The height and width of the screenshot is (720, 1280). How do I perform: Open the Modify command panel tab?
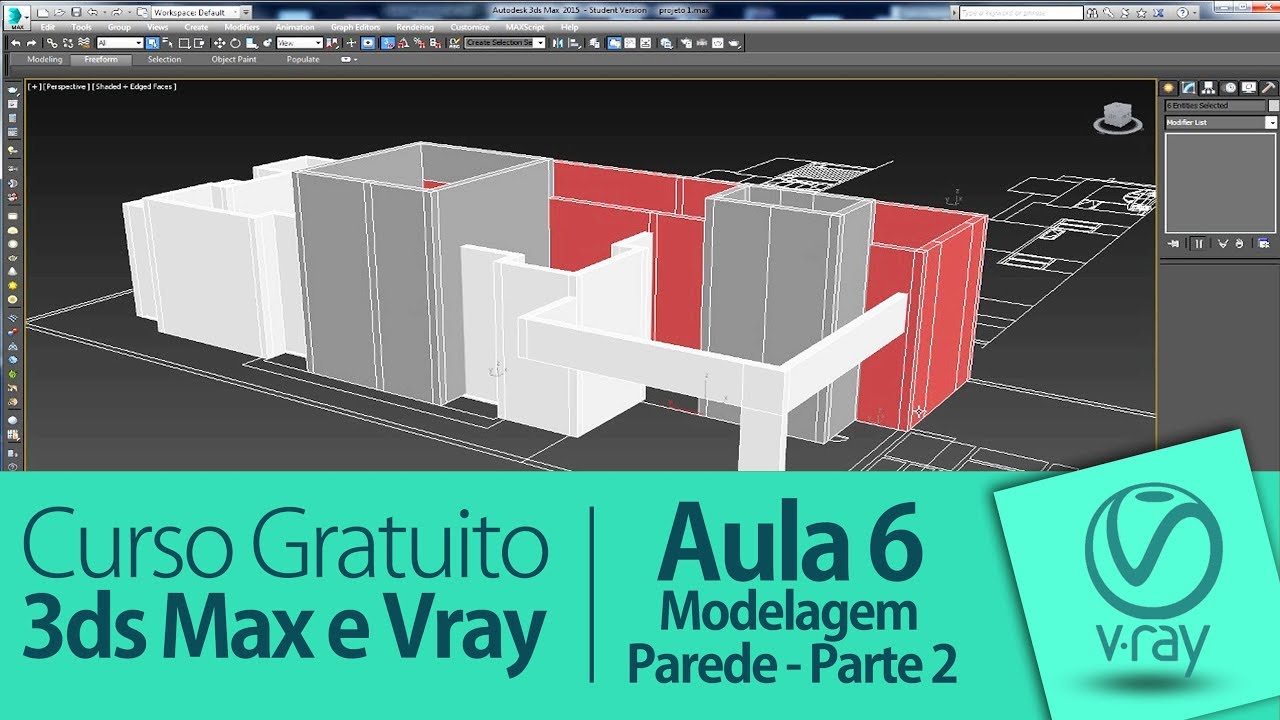[1188, 88]
